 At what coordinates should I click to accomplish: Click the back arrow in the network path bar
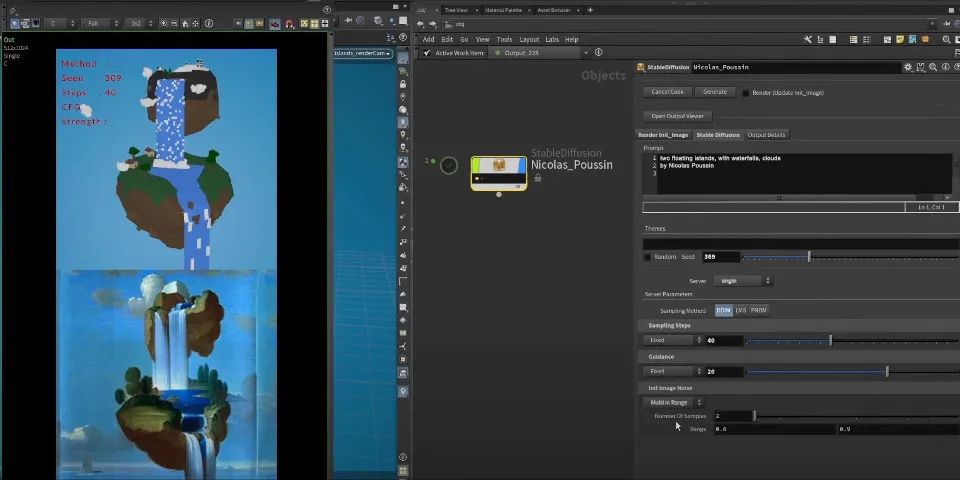tap(422, 24)
